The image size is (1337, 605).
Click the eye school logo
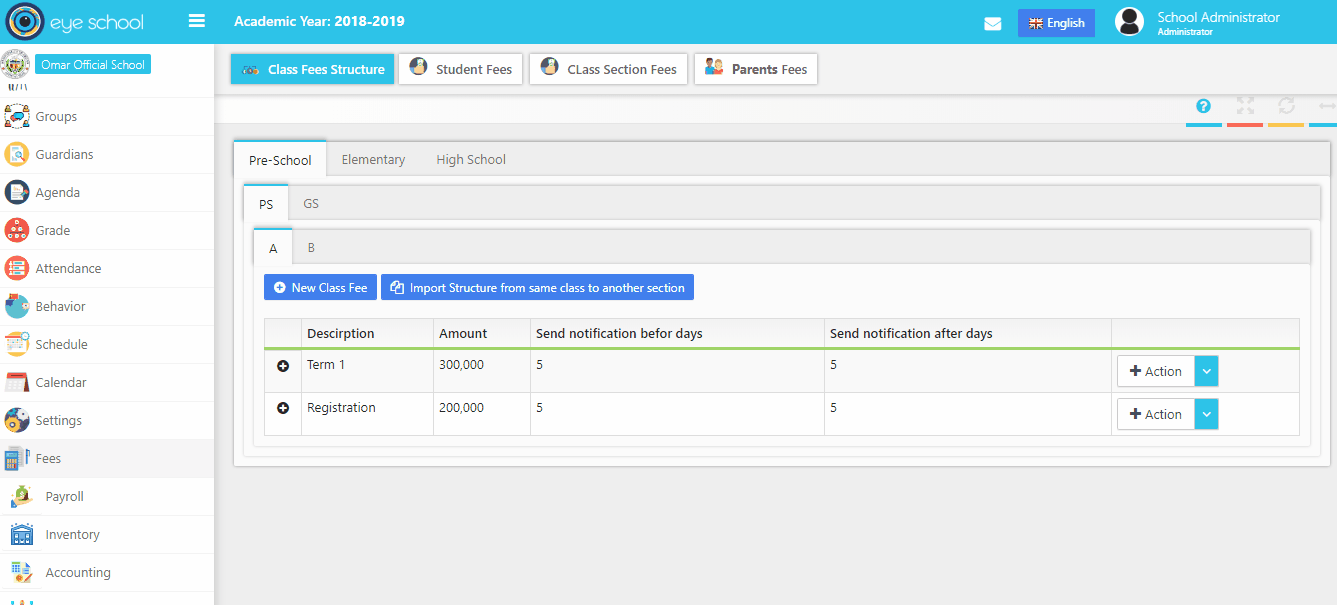point(75,22)
